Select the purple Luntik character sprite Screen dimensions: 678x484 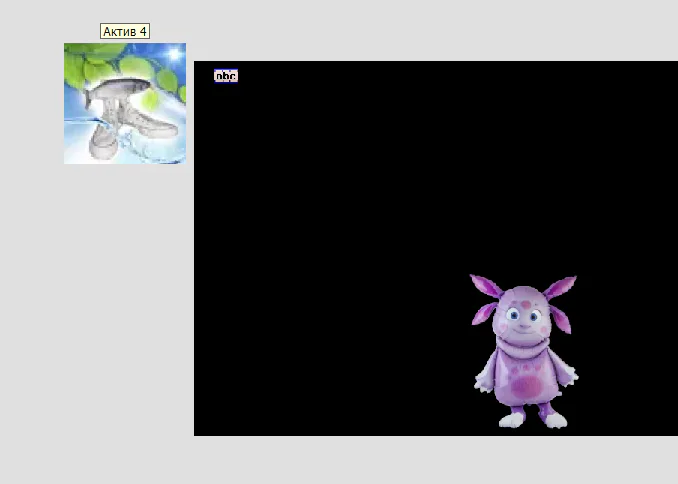(524, 351)
